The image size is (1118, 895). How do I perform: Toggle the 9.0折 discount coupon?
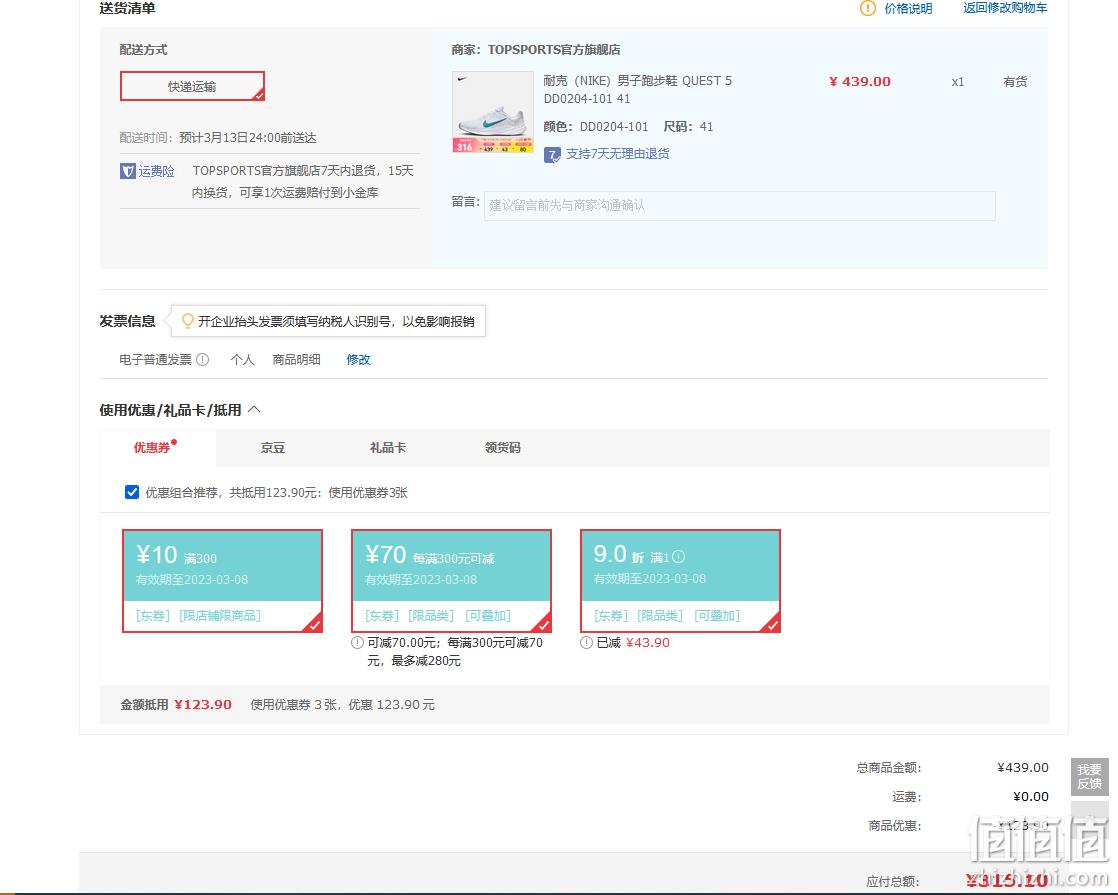680,581
